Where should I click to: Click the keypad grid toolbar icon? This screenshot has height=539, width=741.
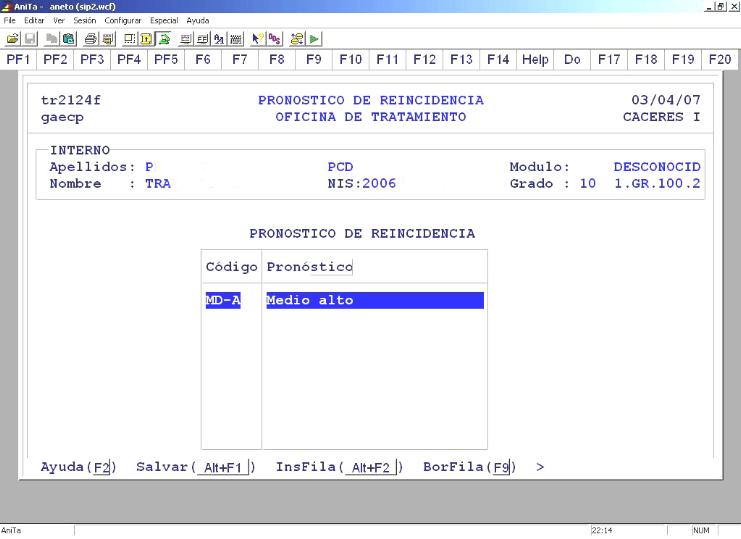pyautogui.click(x=237, y=38)
